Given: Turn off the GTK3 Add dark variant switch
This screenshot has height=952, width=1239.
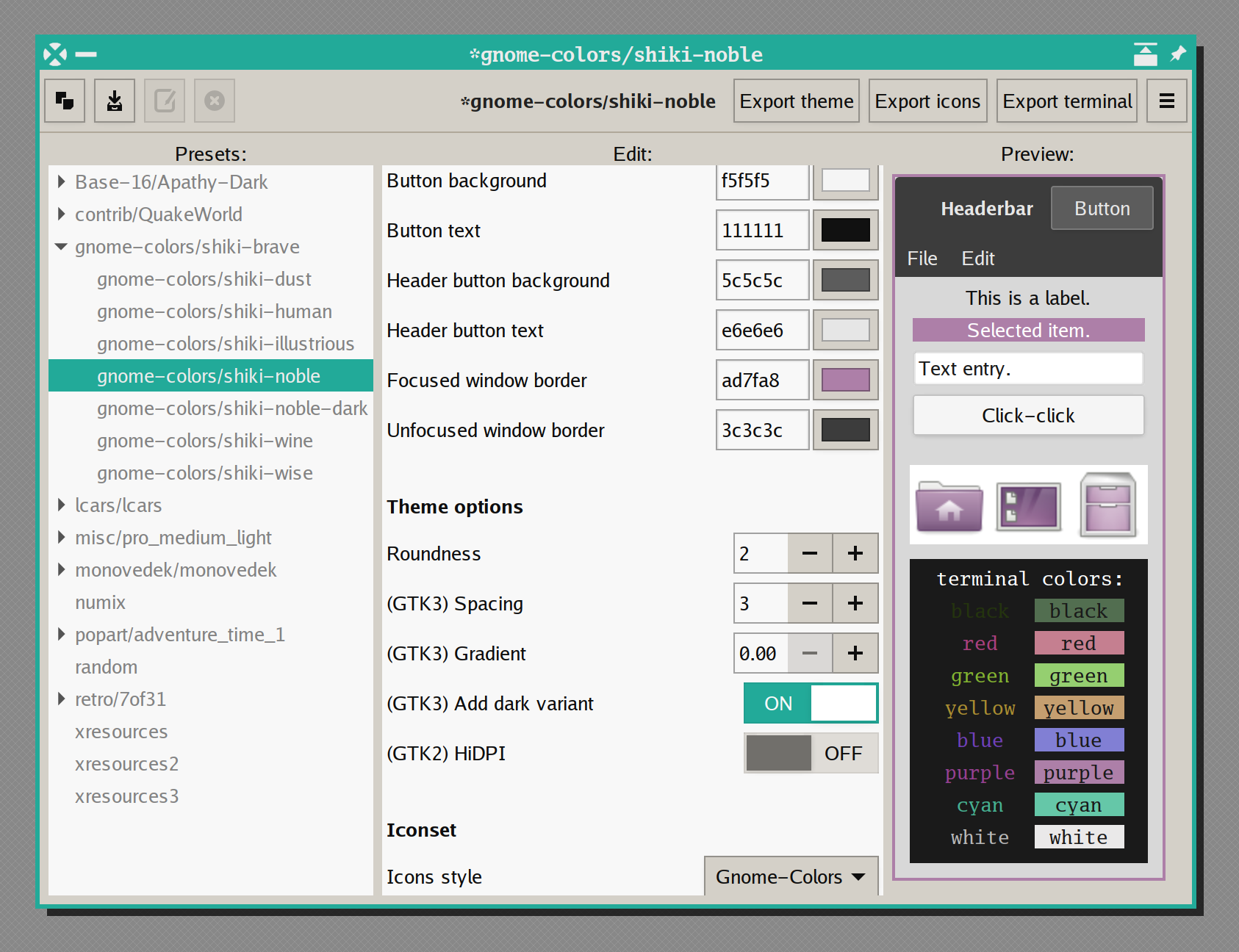Looking at the screenshot, I should (811, 703).
